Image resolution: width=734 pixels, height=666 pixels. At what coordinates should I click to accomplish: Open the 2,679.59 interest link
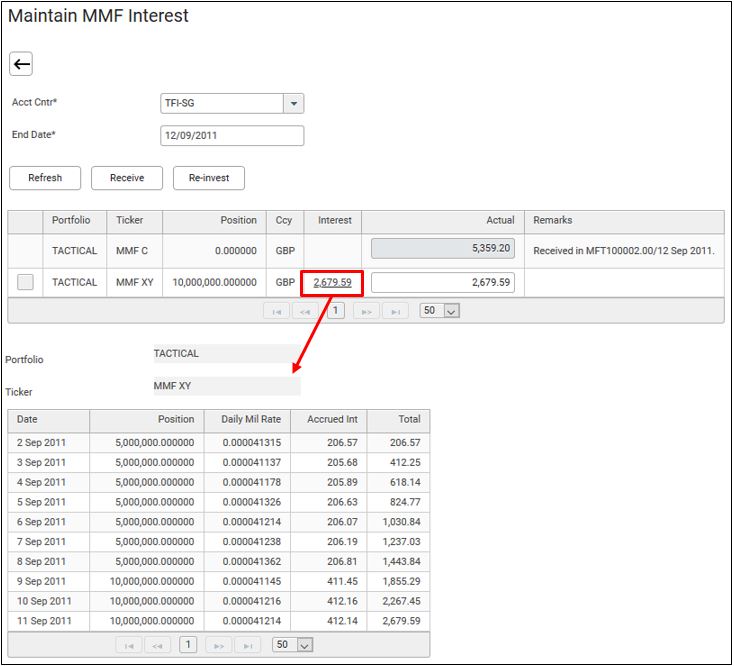(x=332, y=282)
